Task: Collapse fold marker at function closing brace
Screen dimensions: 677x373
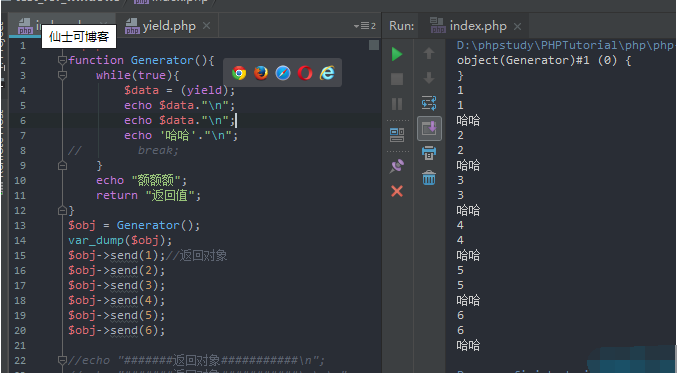Action: (62, 210)
